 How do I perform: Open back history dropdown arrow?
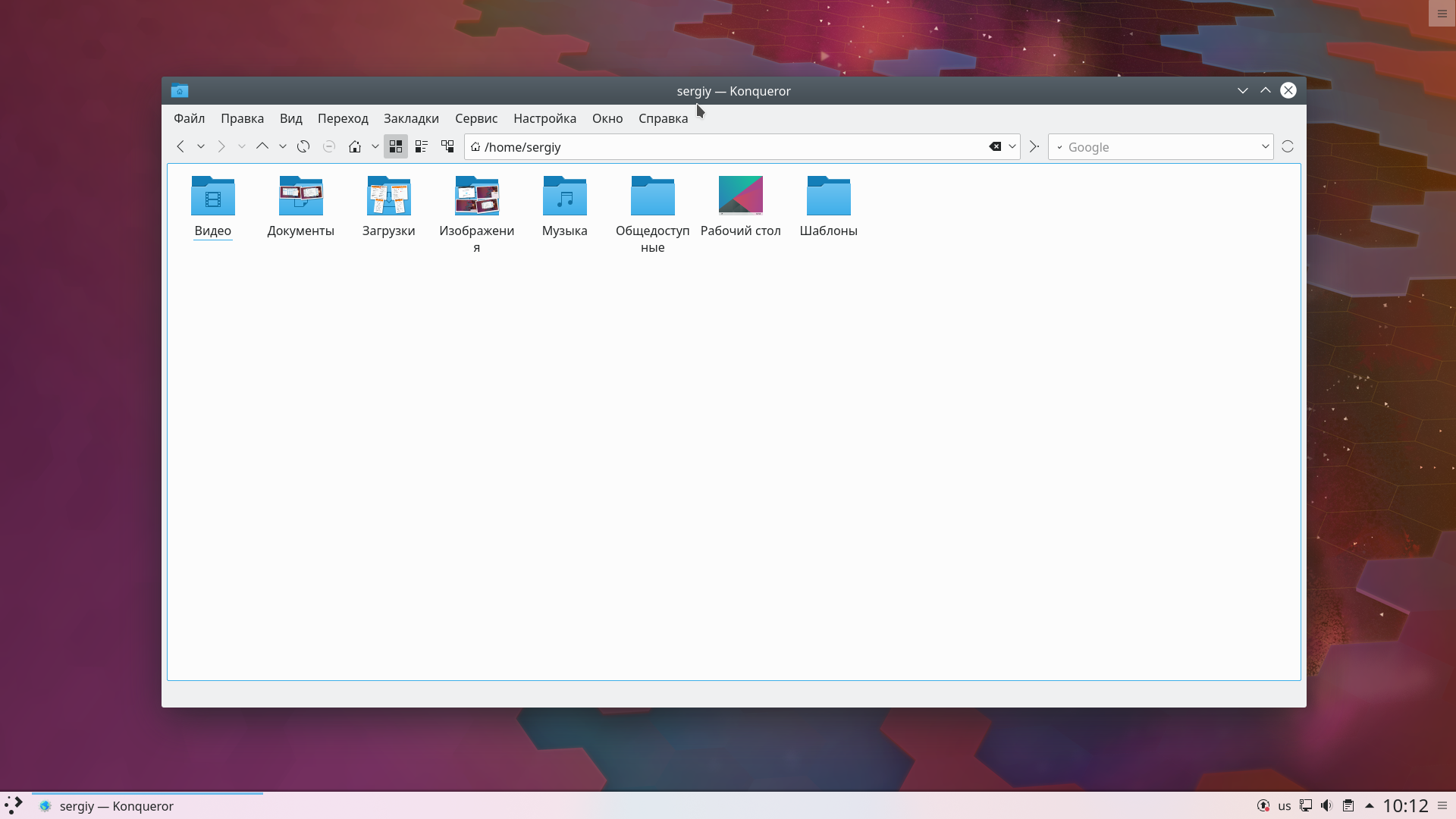click(201, 146)
